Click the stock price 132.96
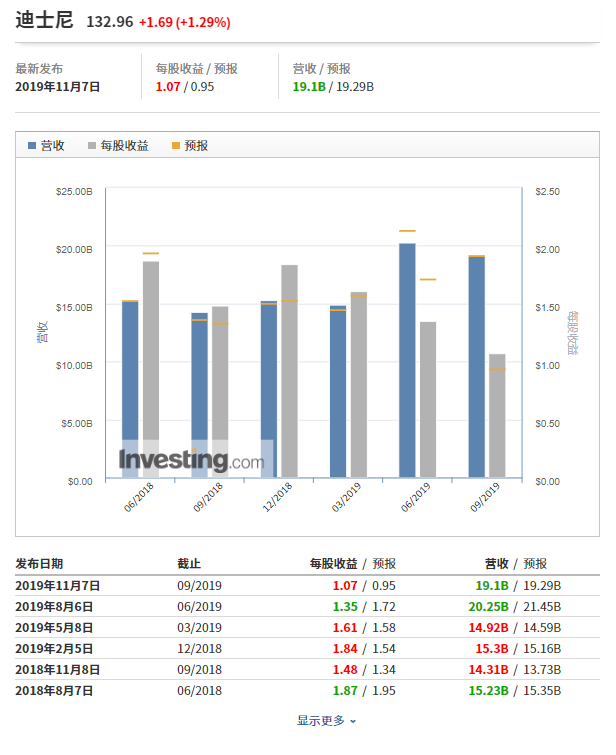This screenshot has width=616, height=755. pyautogui.click(x=110, y=22)
